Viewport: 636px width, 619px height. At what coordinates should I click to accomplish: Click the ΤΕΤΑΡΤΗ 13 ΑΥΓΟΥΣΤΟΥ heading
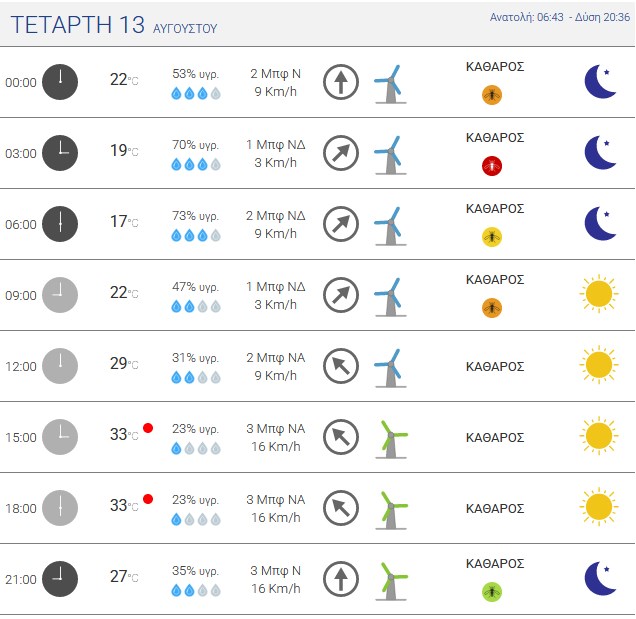pyautogui.click(x=114, y=25)
